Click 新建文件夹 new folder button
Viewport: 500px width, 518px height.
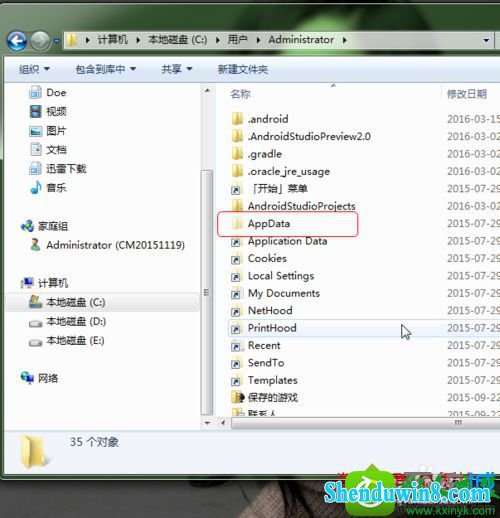[243, 69]
